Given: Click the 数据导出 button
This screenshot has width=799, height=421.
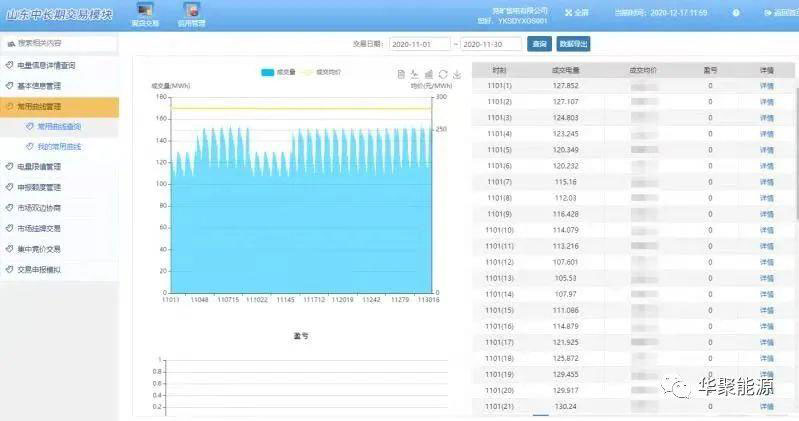Looking at the screenshot, I should (574, 44).
